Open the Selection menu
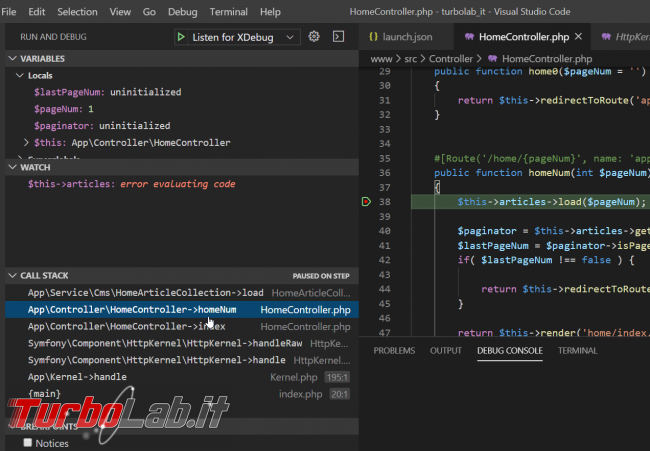This screenshot has height=451, width=650. coord(77,12)
